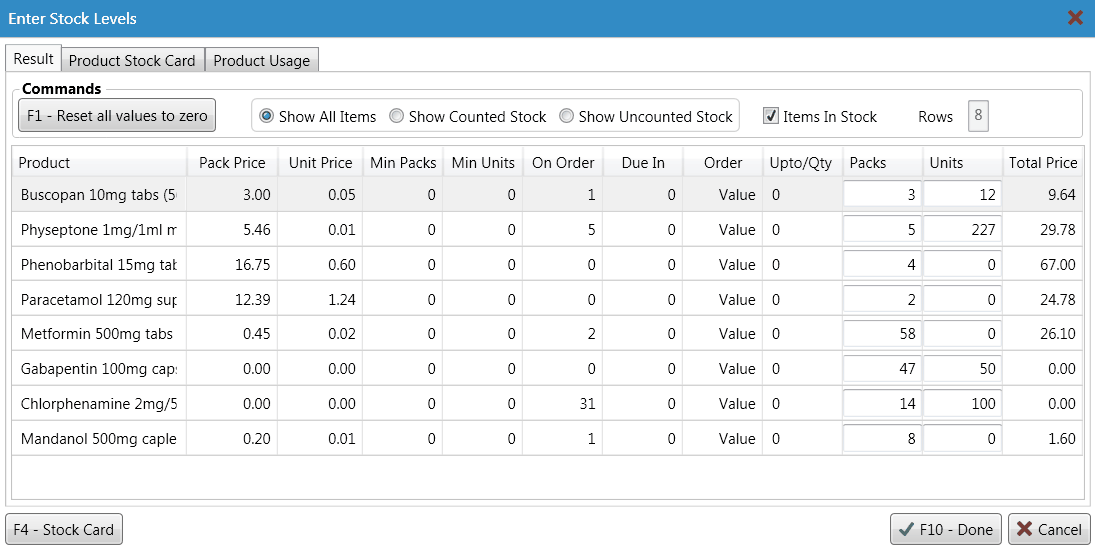Edit the Units field for Phenobarbital 15mg
The width and height of the screenshot is (1095, 551).
click(962, 264)
